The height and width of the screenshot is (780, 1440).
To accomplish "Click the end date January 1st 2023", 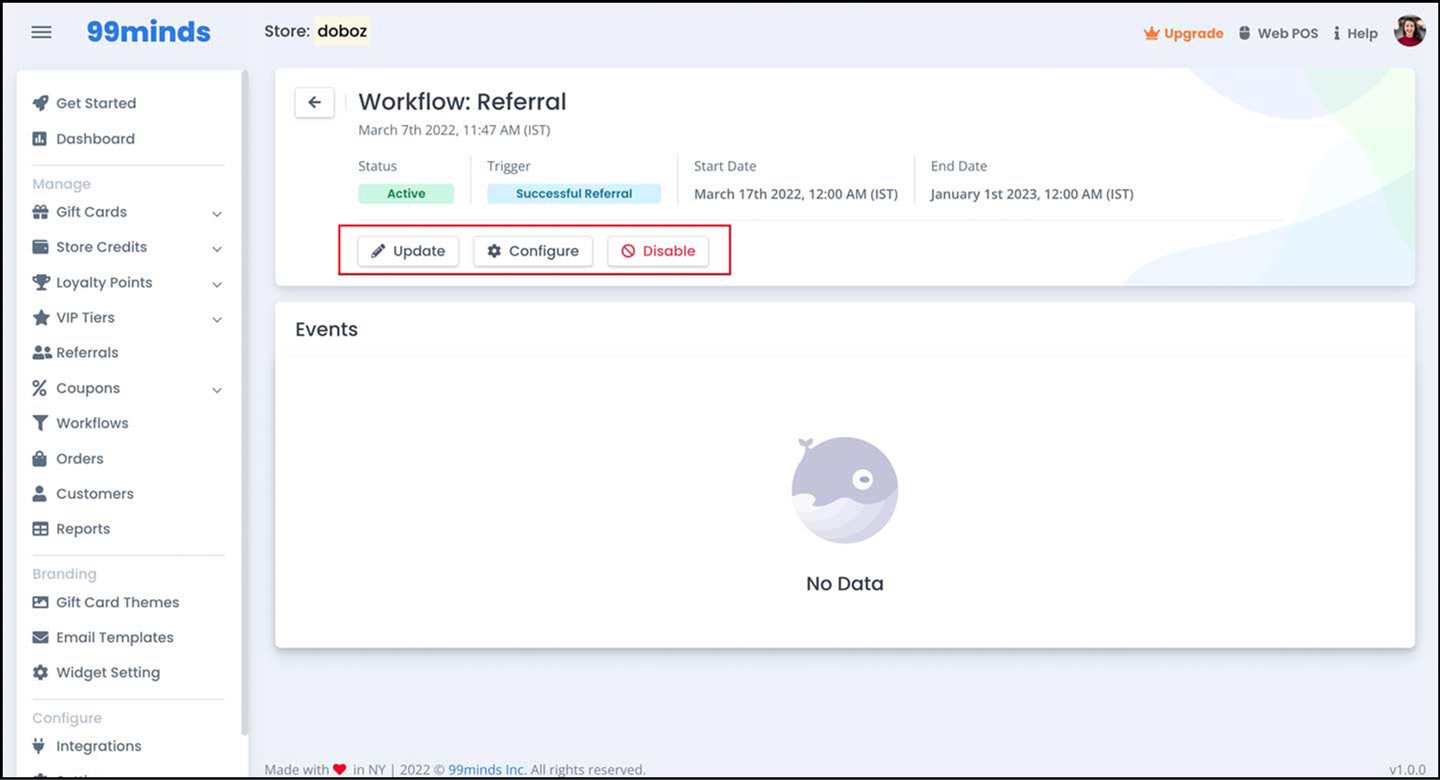I will click(x=1032, y=194).
